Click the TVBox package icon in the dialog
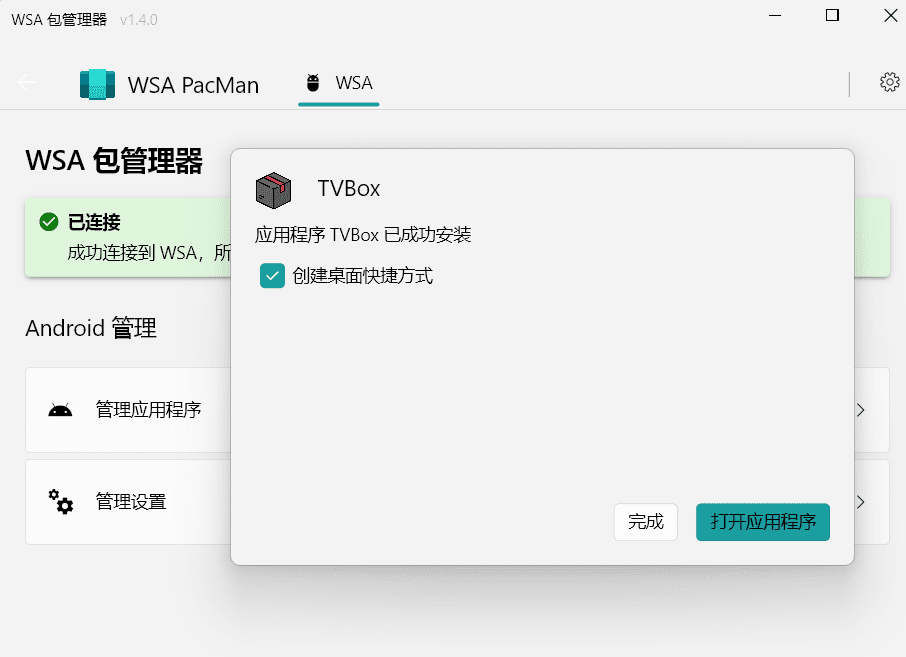 pyautogui.click(x=272, y=188)
